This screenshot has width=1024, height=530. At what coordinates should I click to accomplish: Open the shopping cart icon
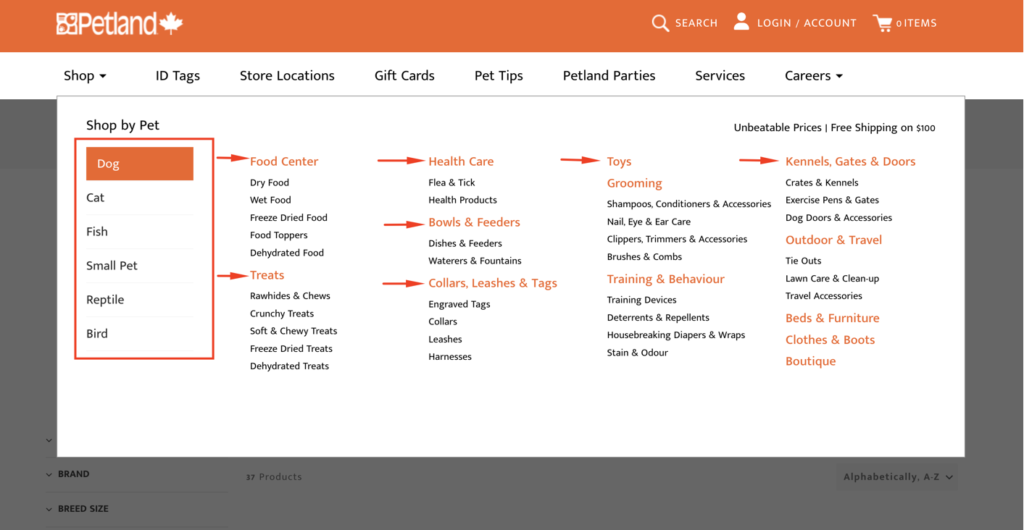[x=882, y=23]
